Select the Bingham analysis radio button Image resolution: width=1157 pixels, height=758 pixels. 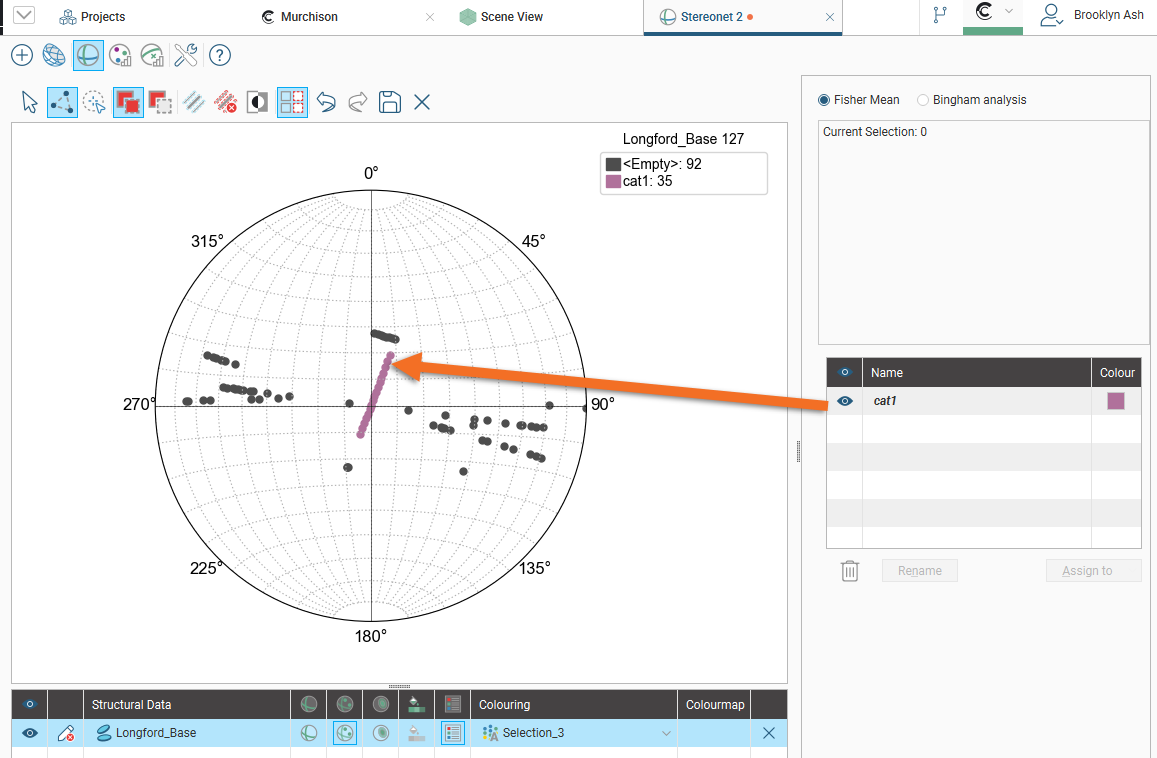click(922, 100)
